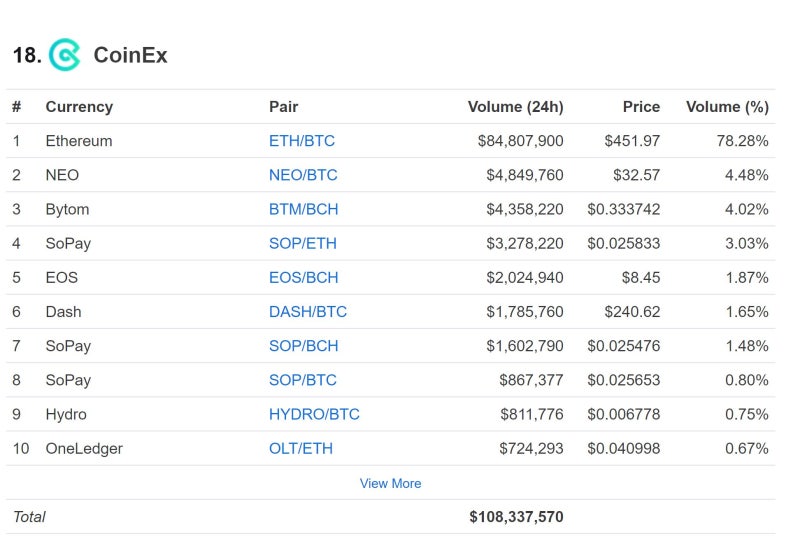Click the Volume (%) column header
The width and height of the screenshot is (800, 539).
pyautogui.click(x=727, y=107)
